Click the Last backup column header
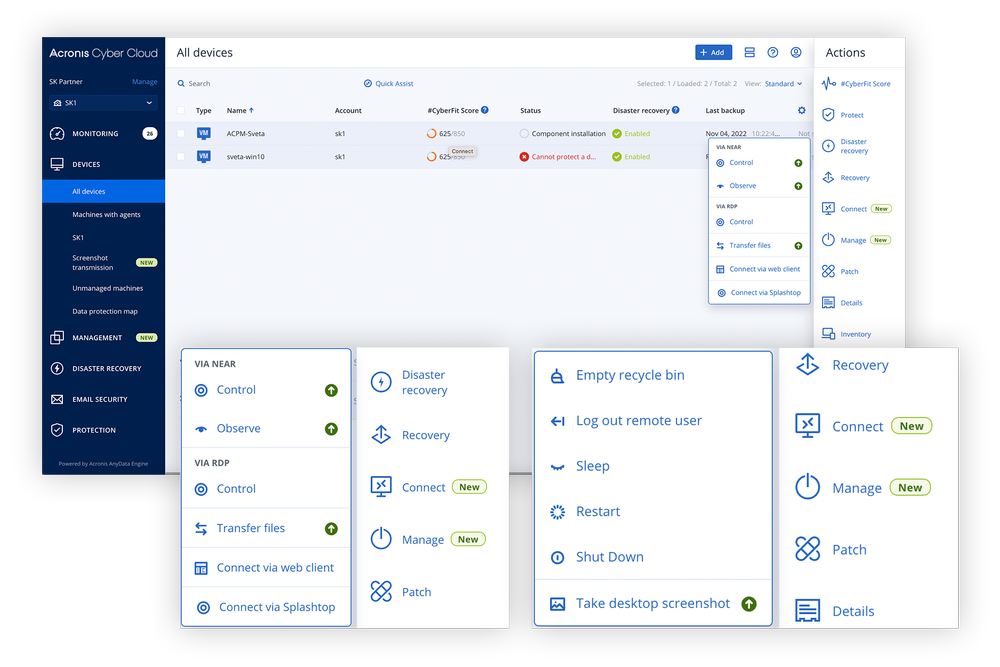Viewport: 1000px width, 667px height. [x=724, y=110]
